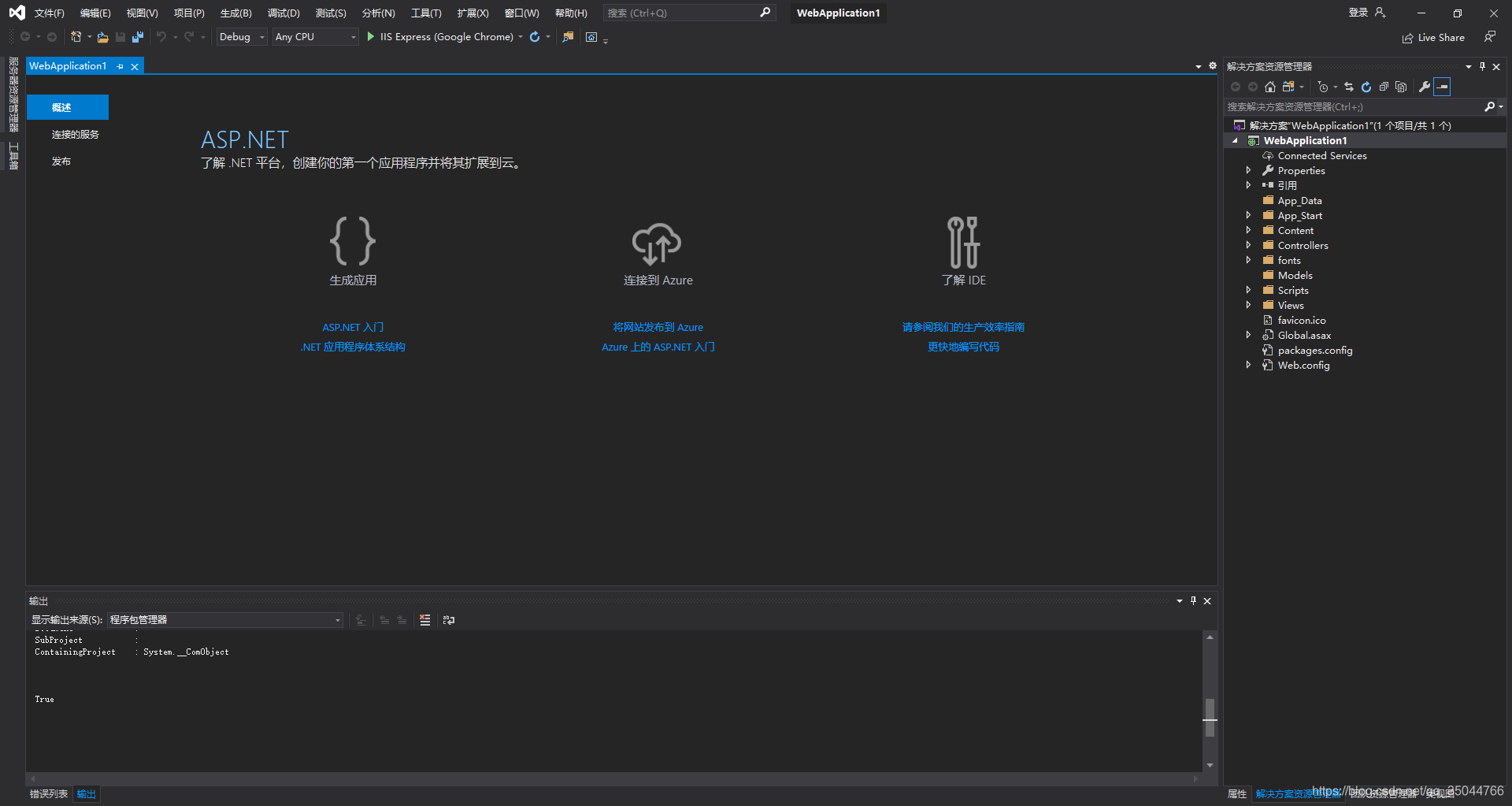1512x806 pixels.
Task: Open the Any CPU platform dropdown
Action: click(x=316, y=37)
